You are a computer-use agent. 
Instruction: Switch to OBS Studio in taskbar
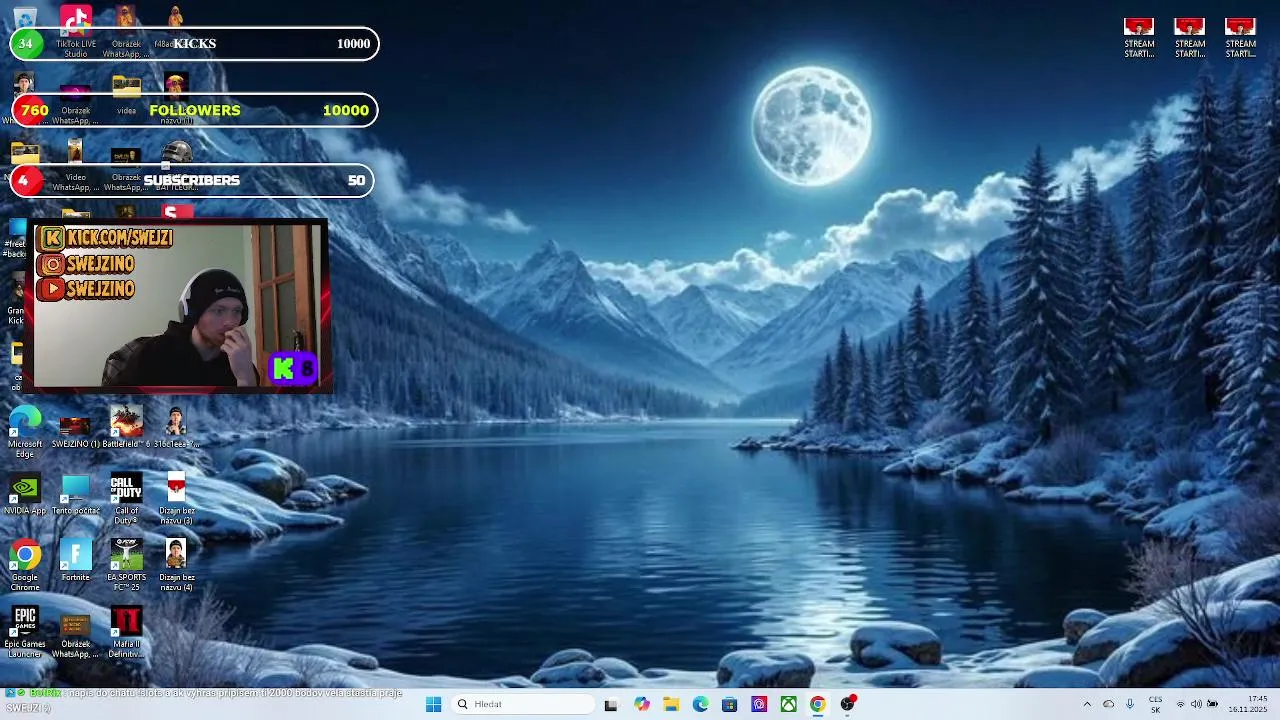pyautogui.click(x=848, y=704)
